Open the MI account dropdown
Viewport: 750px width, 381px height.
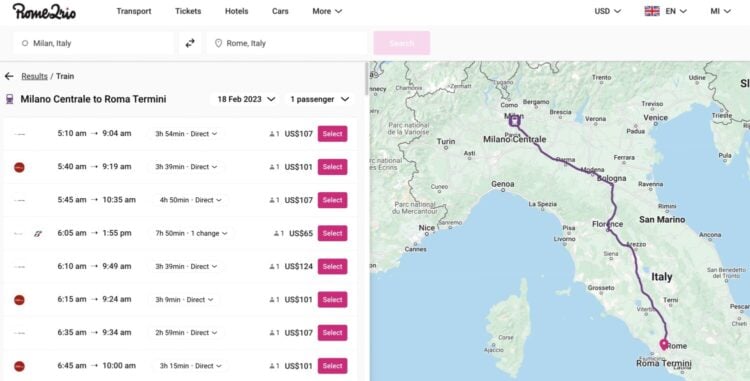(720, 11)
